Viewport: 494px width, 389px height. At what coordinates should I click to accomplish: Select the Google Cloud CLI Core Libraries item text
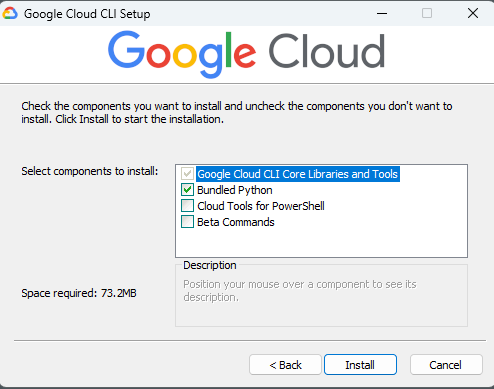point(298,174)
